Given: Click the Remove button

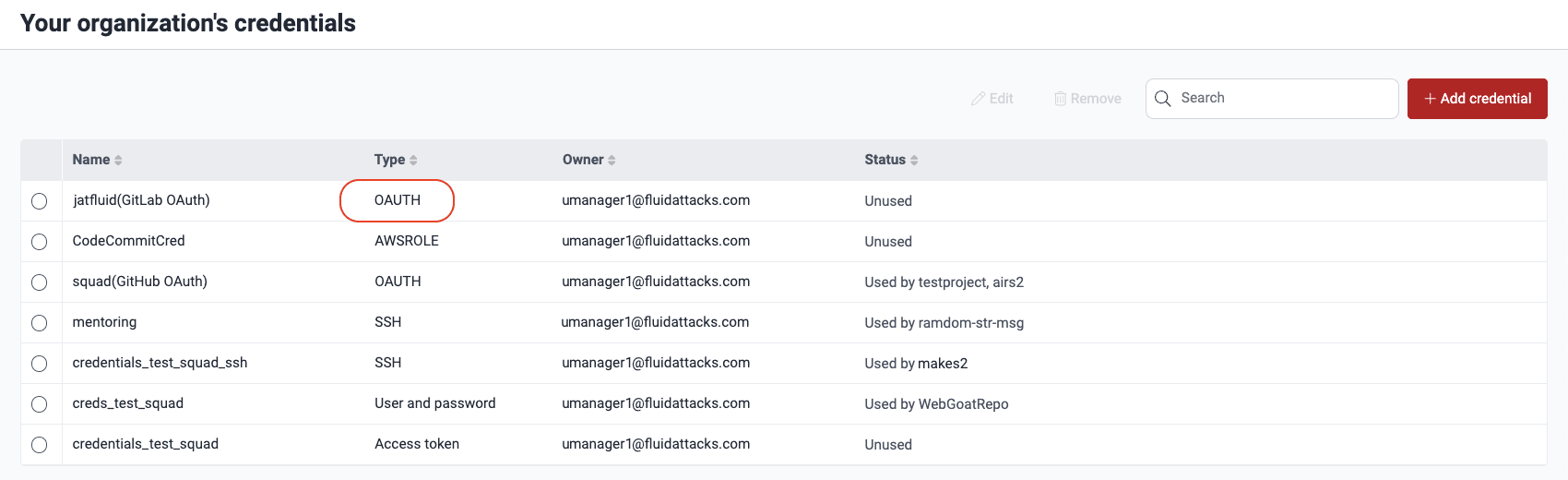Looking at the screenshot, I should pos(1088,99).
